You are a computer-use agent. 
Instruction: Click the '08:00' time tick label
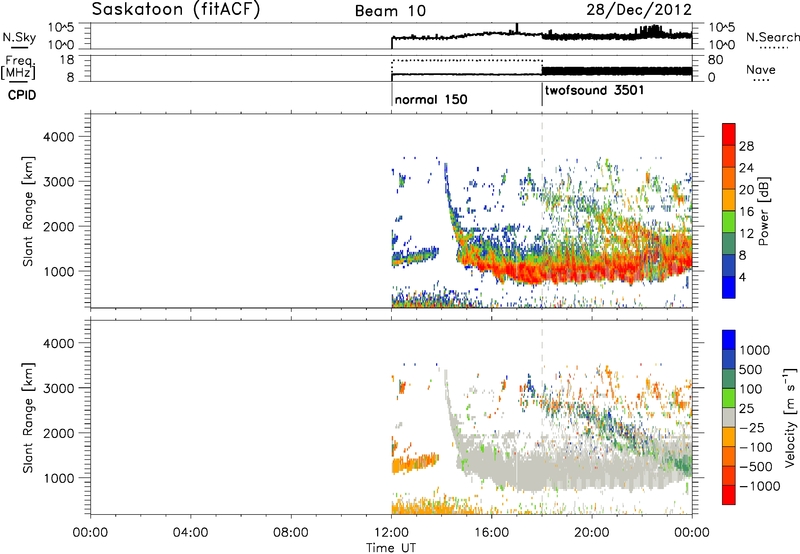click(x=291, y=533)
